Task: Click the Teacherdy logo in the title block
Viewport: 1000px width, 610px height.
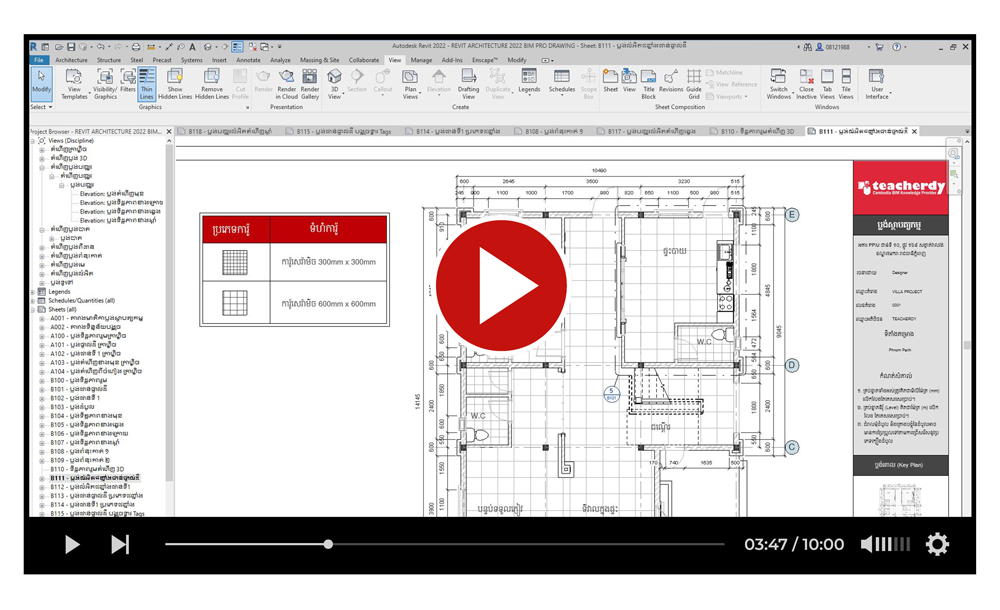Action: pos(901,188)
